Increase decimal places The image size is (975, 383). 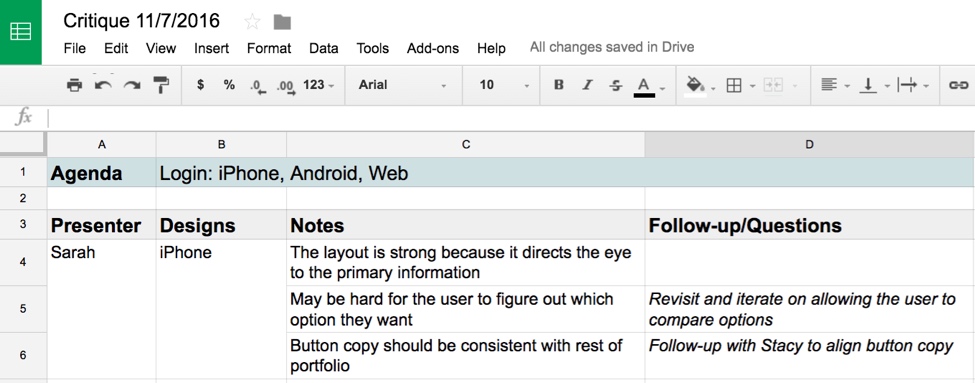[x=286, y=86]
